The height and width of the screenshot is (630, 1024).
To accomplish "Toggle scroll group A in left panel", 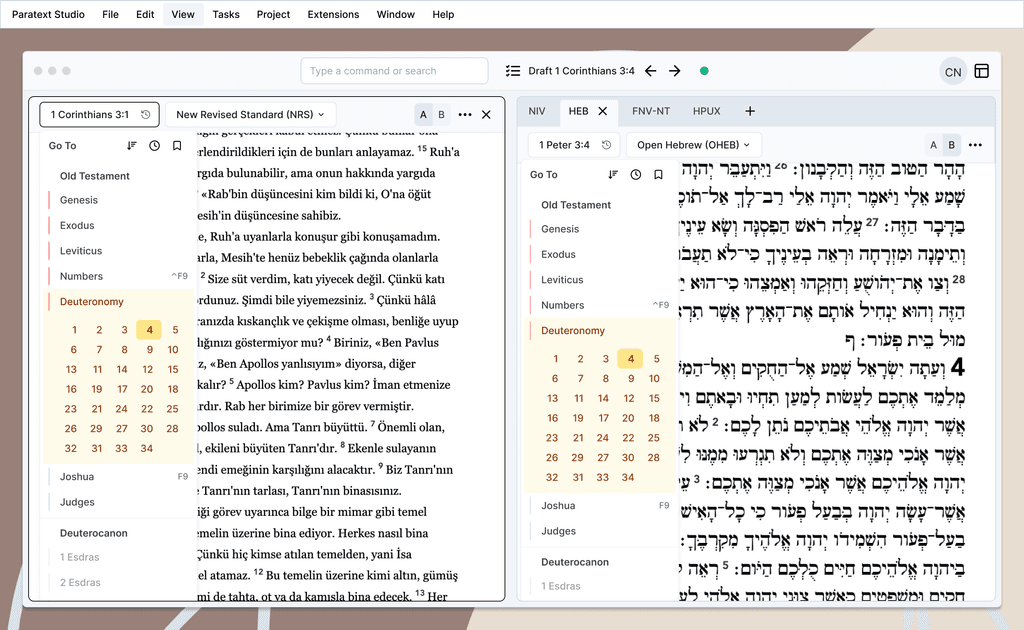I will tap(423, 114).
